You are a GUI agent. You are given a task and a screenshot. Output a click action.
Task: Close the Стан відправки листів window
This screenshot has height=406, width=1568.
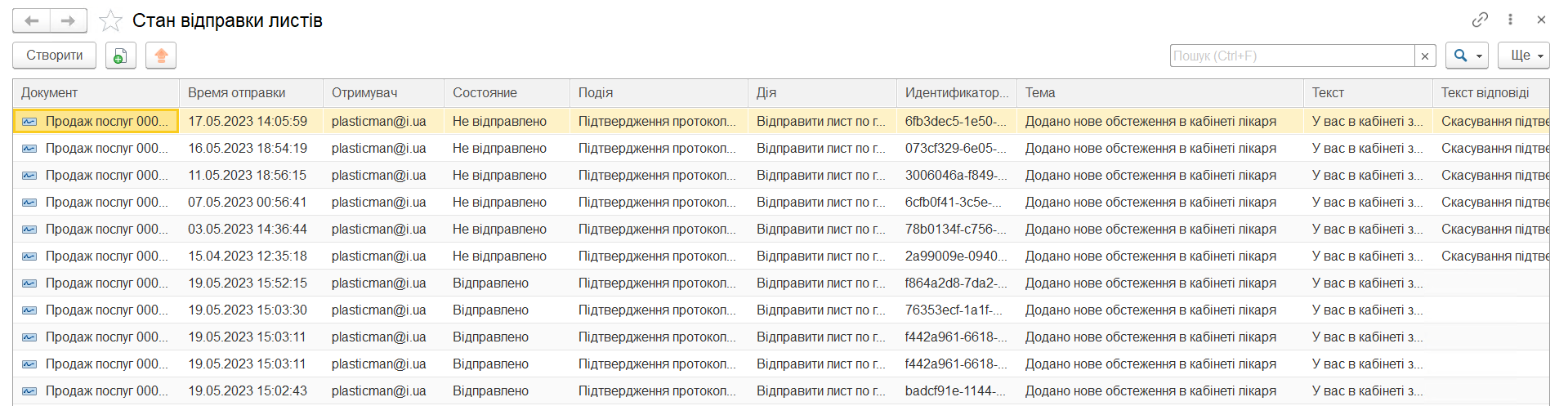tap(1541, 20)
